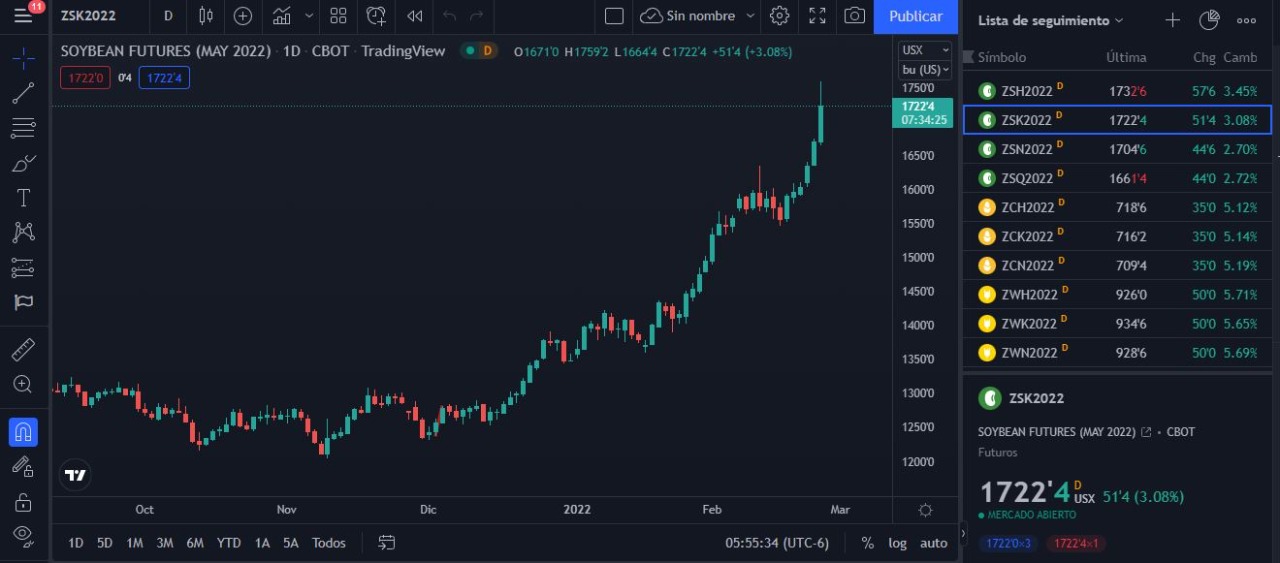Open the forecast and measurement tools
The image size is (1280, 563).
(x=23, y=267)
